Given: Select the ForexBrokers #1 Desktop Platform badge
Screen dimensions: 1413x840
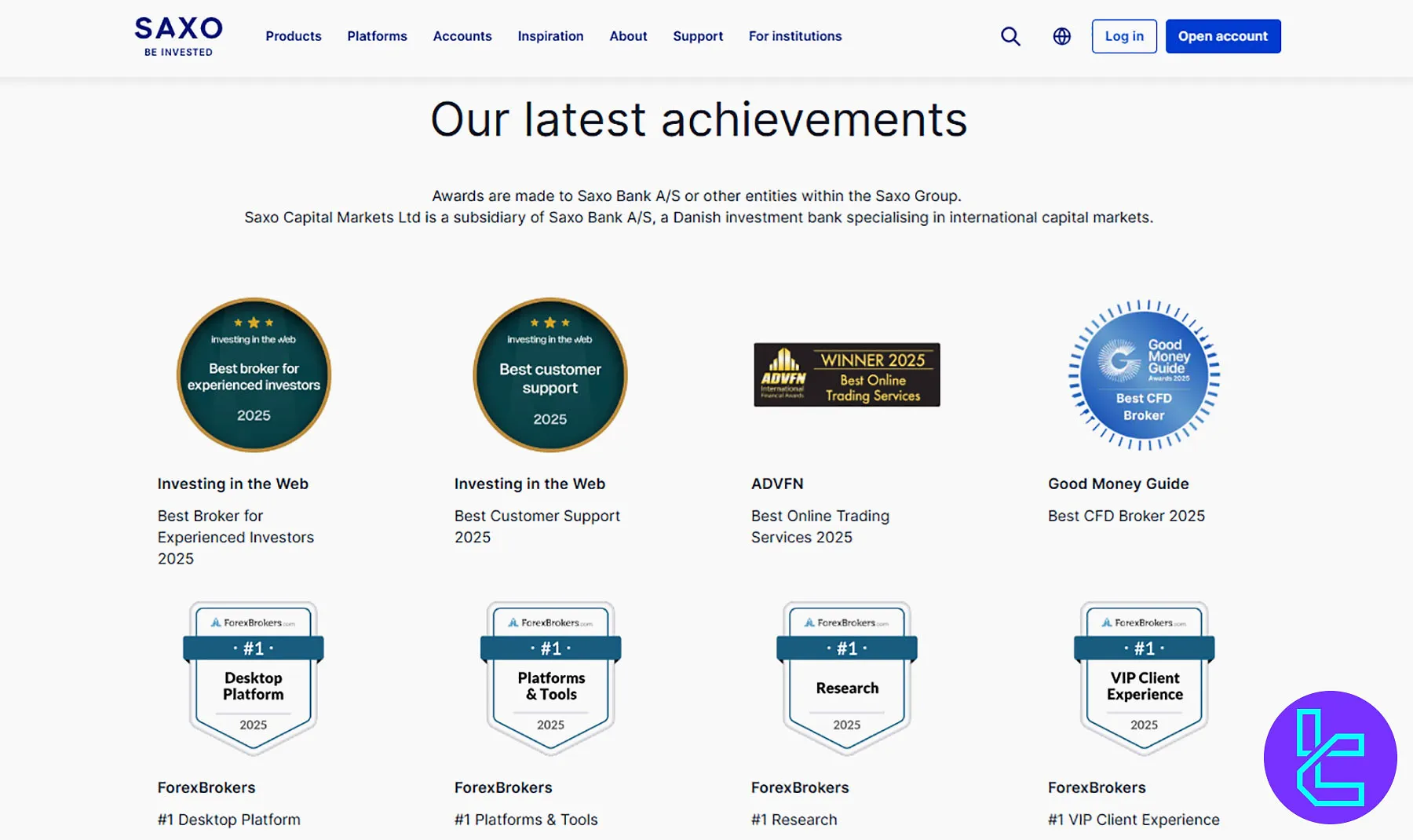Looking at the screenshot, I should [x=254, y=678].
